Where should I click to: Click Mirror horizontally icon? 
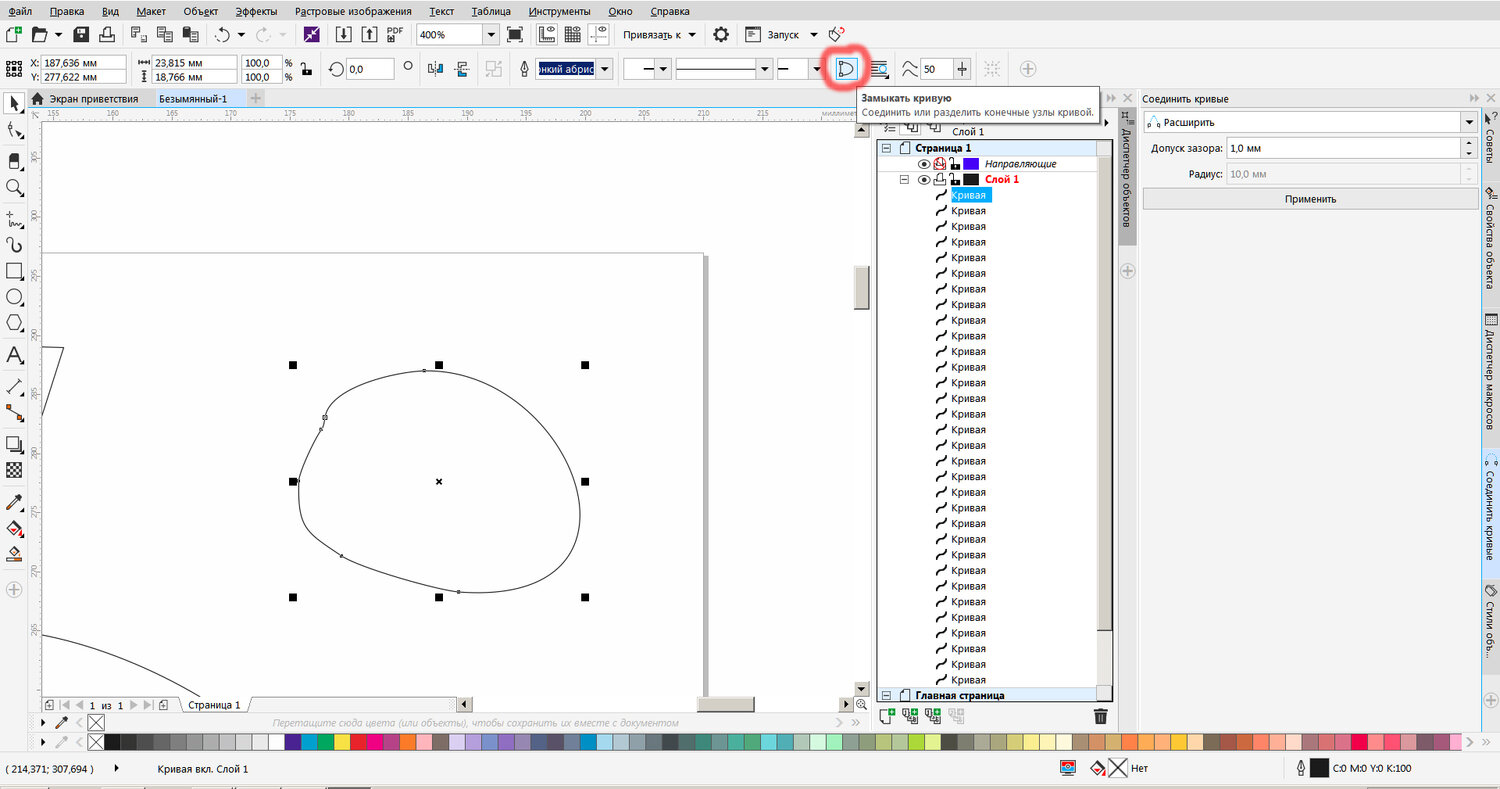[x=435, y=69]
